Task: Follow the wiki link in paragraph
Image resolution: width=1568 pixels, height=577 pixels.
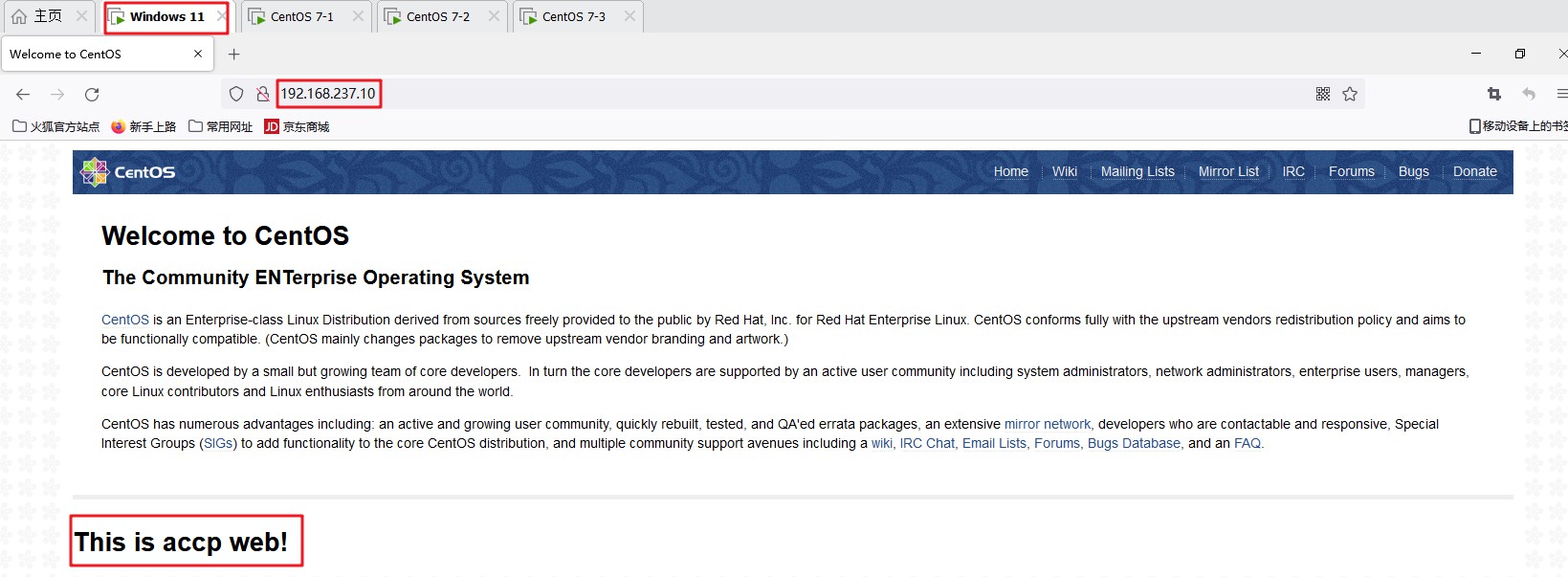Action: 881,443
